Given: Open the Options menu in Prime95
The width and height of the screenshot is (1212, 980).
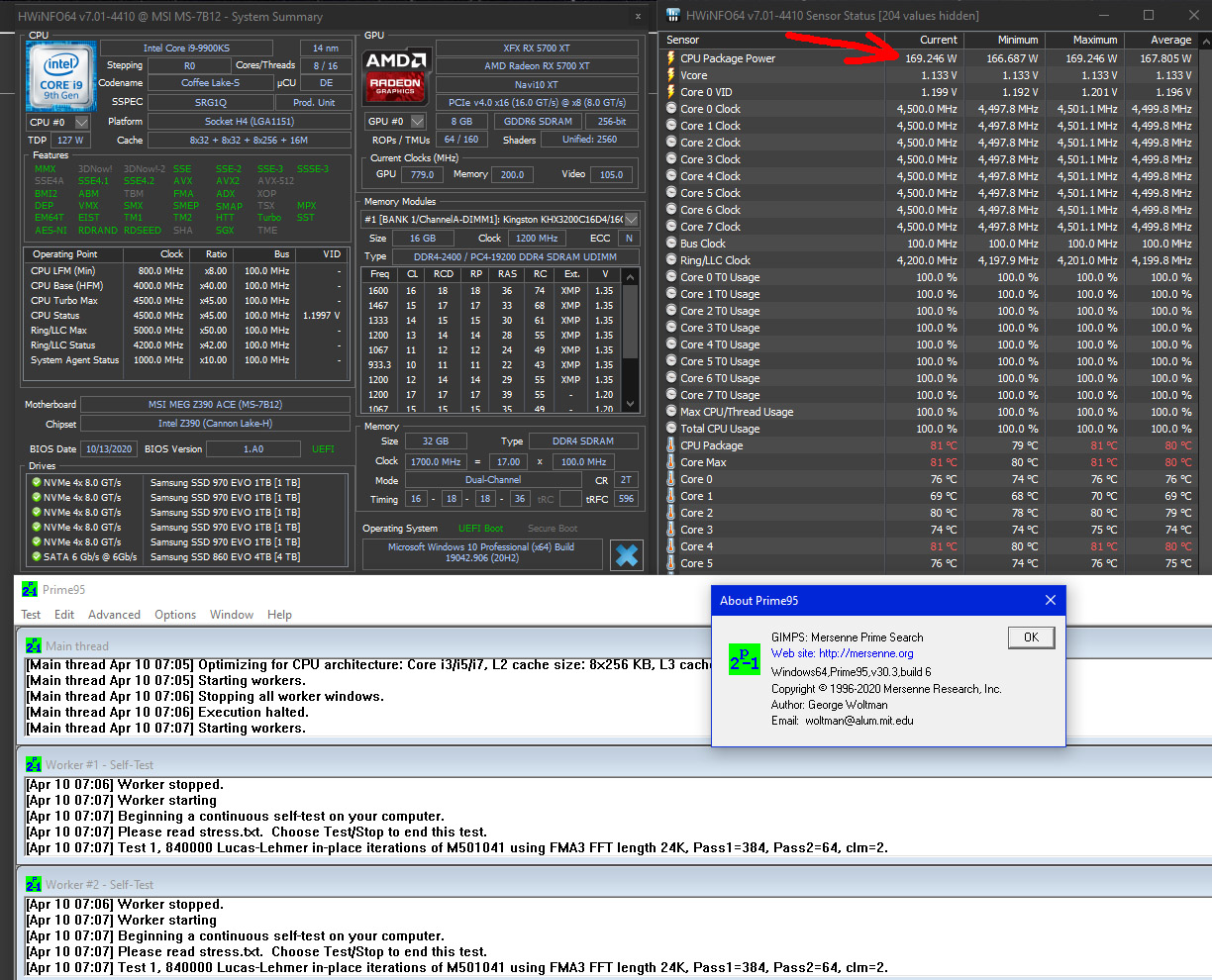Looking at the screenshot, I should [x=175, y=615].
